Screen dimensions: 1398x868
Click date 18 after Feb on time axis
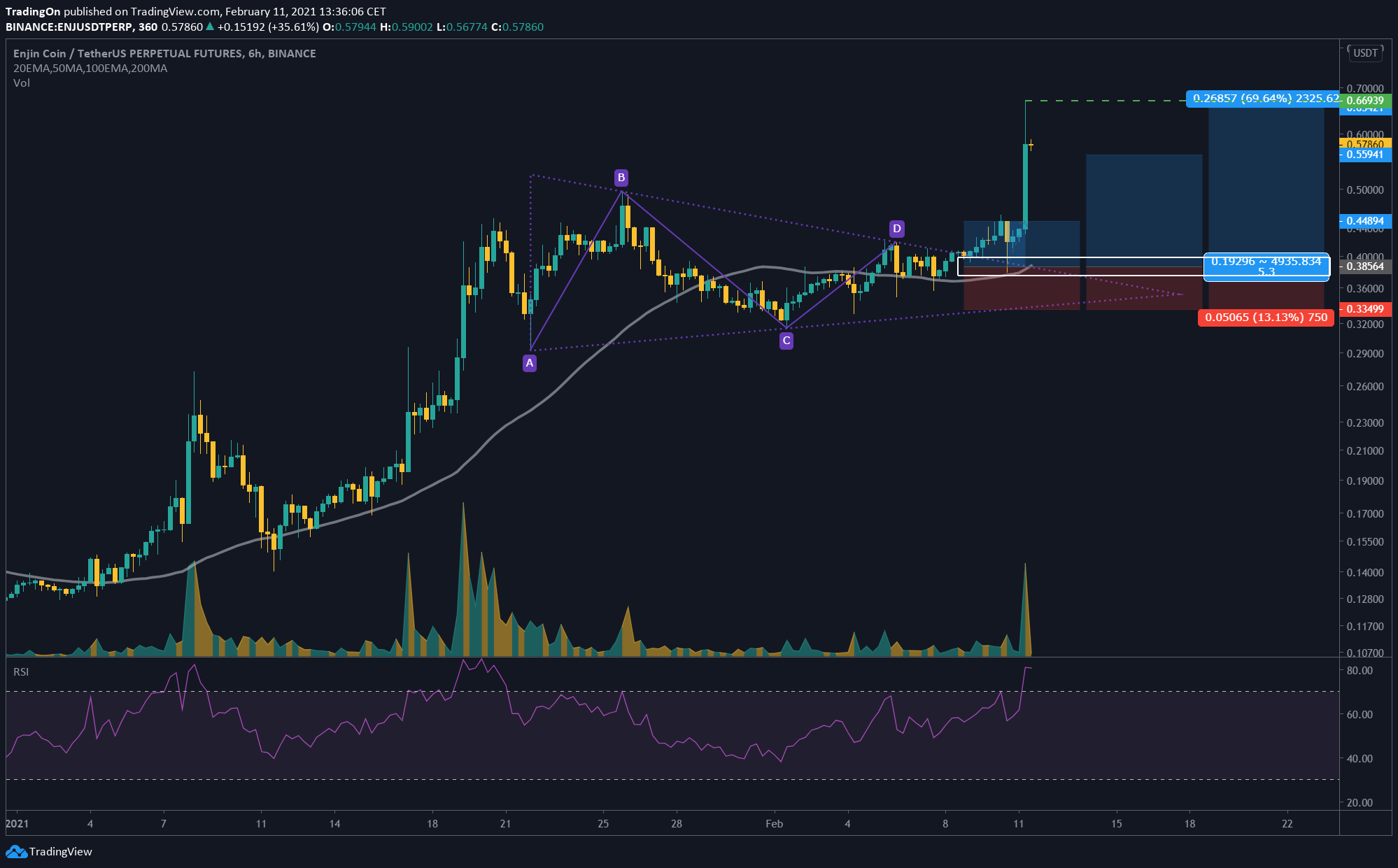click(x=1189, y=824)
